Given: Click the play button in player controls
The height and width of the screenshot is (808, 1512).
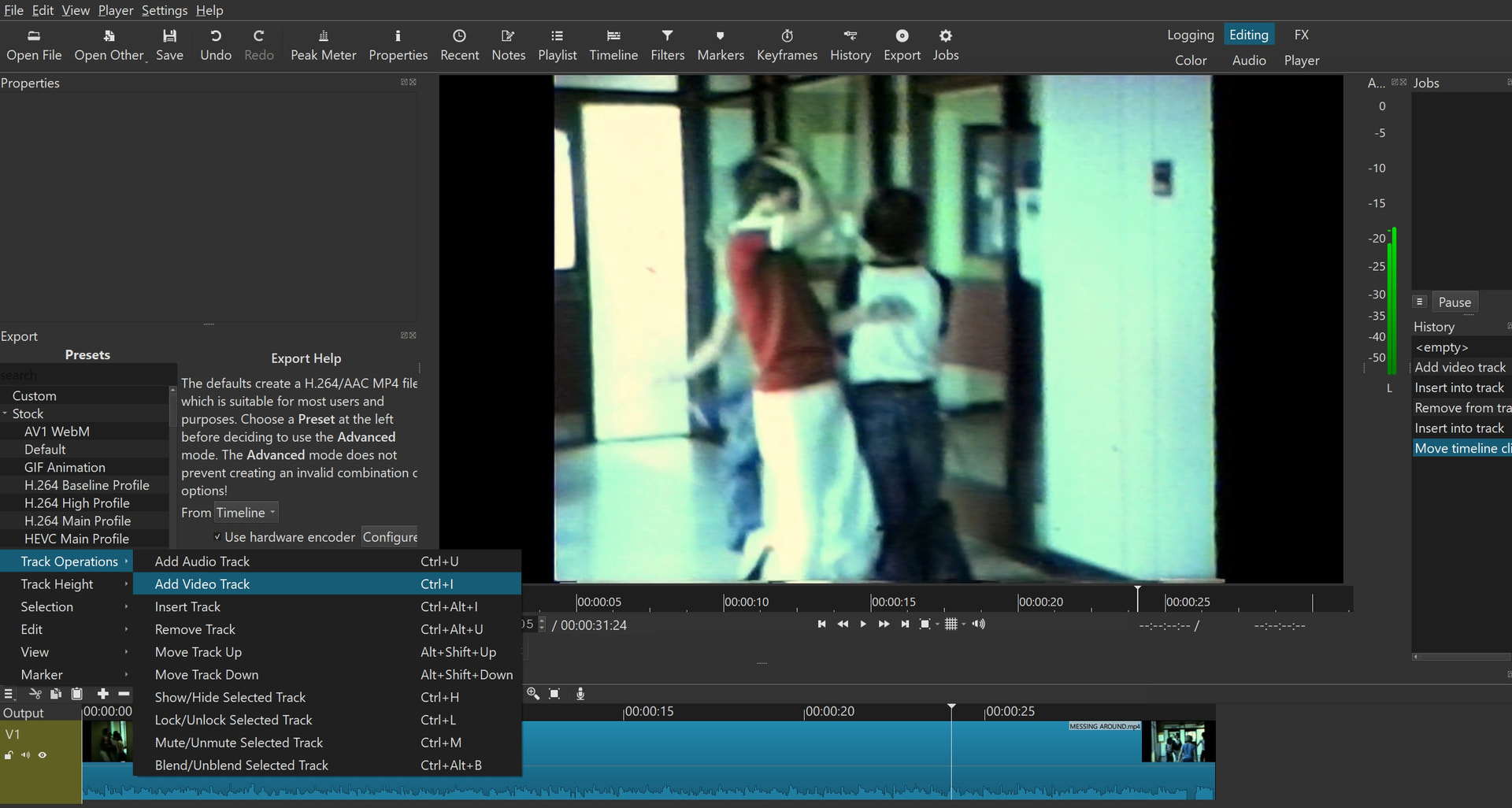Looking at the screenshot, I should pos(863,624).
